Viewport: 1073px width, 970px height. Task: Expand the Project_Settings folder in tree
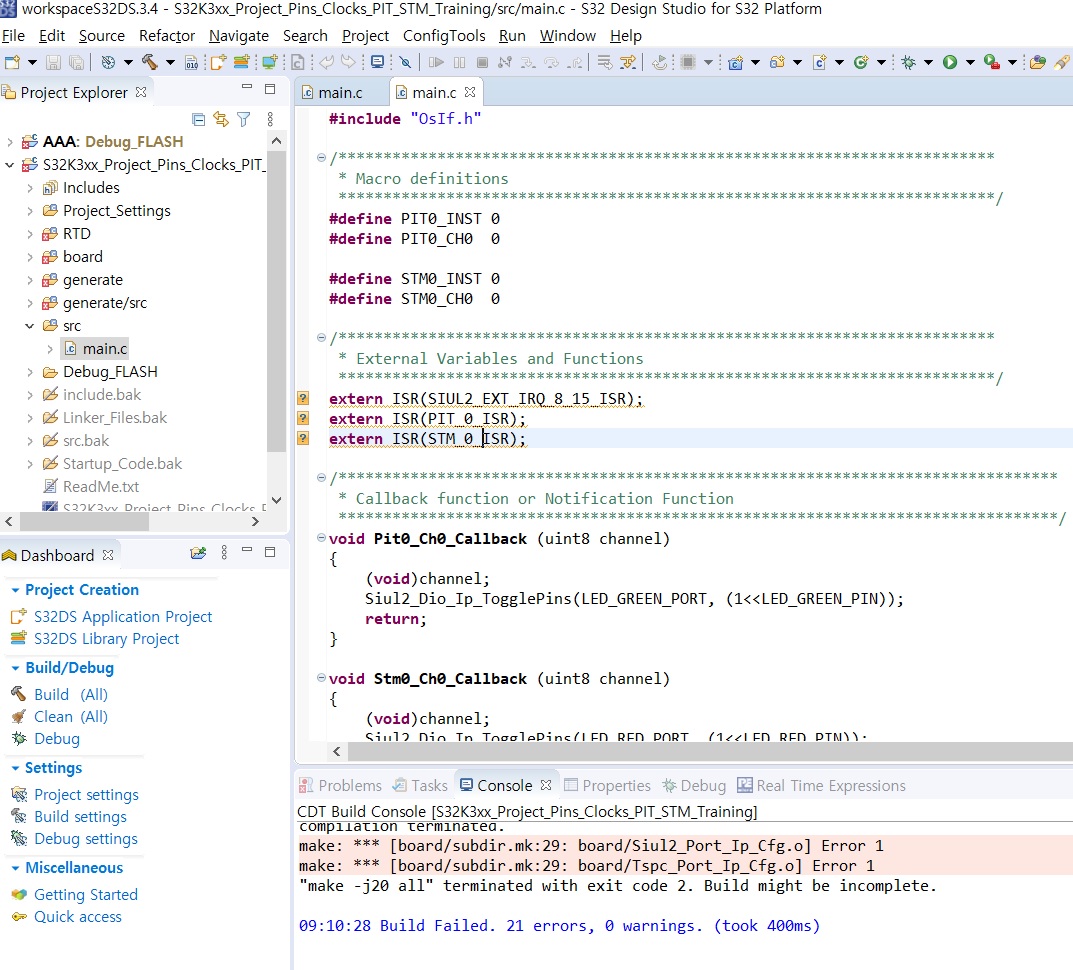coord(30,211)
